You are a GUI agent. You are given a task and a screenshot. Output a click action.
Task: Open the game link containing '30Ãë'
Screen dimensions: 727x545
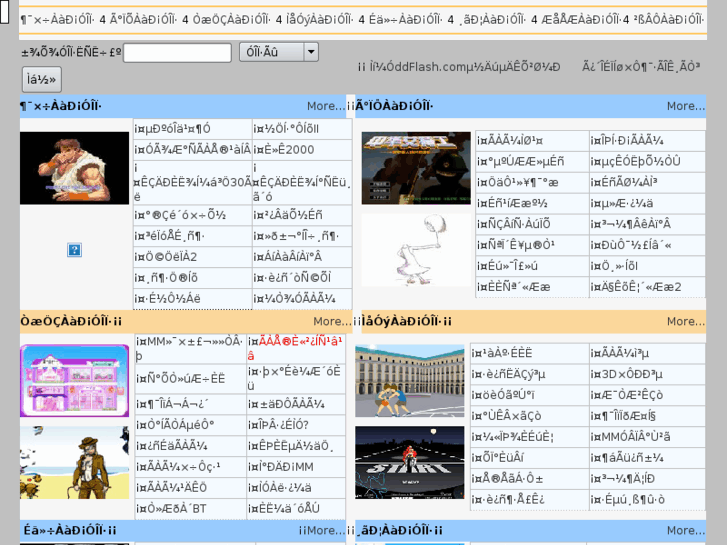click(x=192, y=182)
